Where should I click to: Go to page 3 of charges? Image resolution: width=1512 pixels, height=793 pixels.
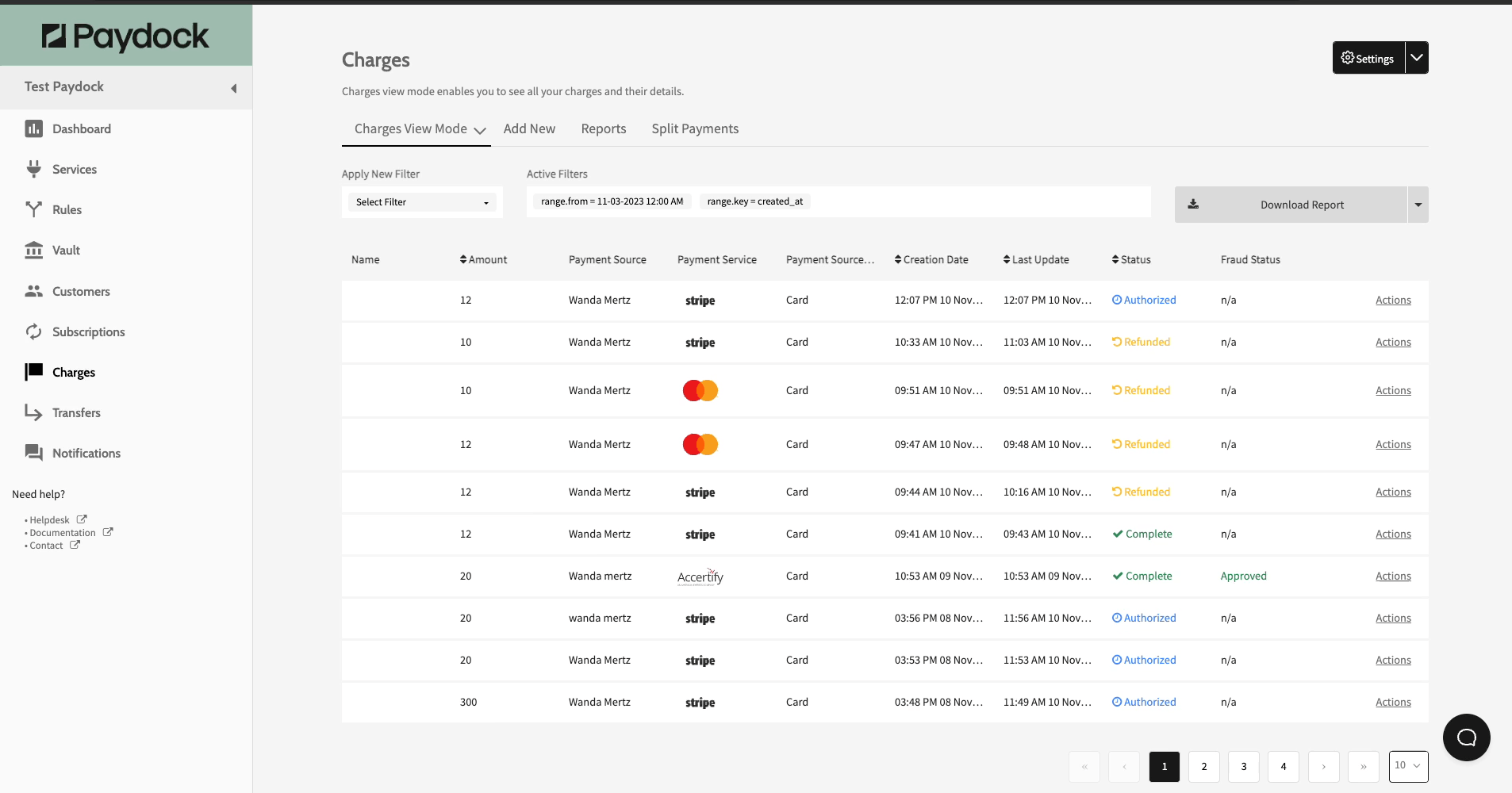[x=1243, y=767]
